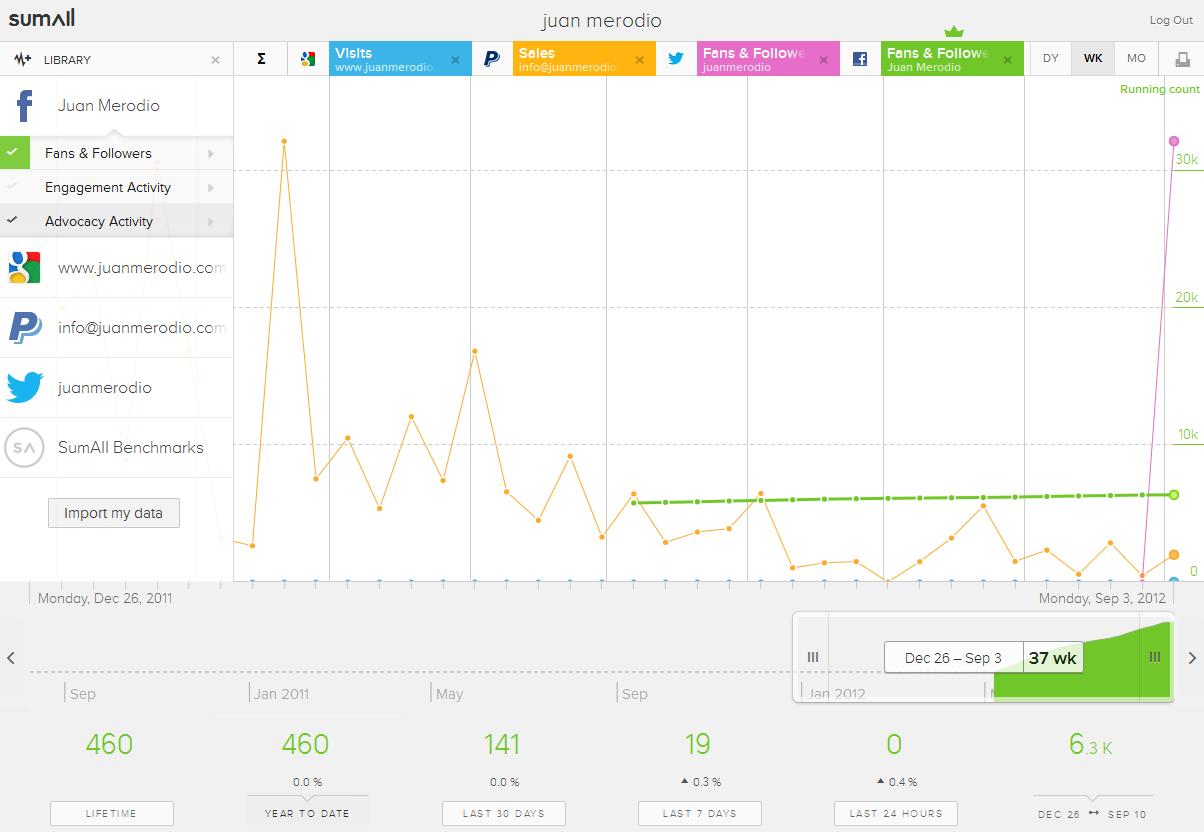This screenshot has height=832, width=1204.
Task: Click the highest orange sales peak point
Action: tap(284, 141)
